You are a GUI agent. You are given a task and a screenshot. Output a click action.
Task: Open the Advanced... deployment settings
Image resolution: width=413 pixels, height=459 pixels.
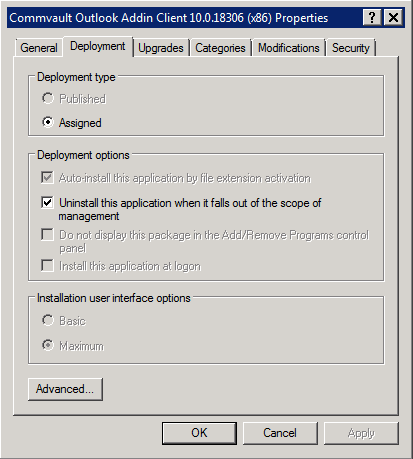click(65, 389)
